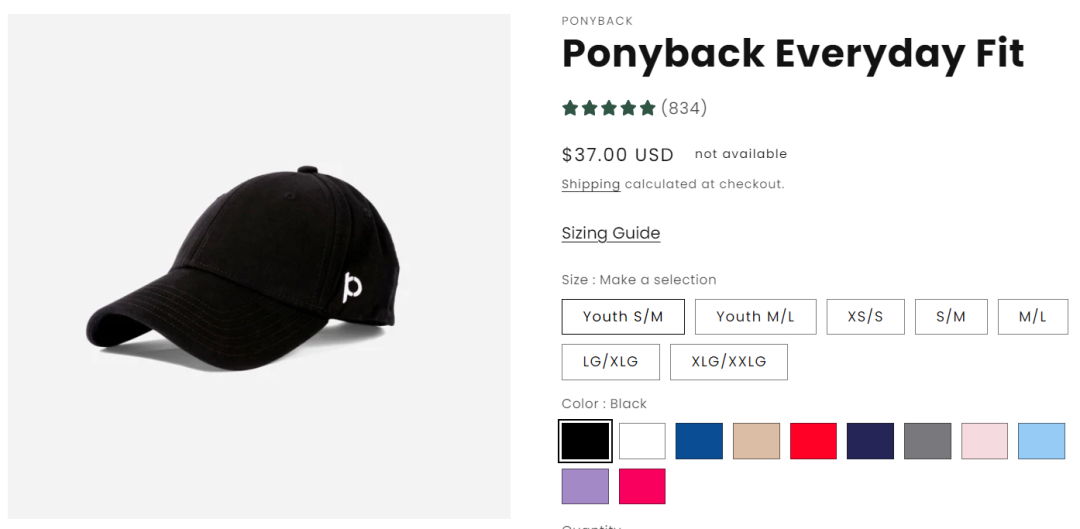
Task: Pick the gray color swatch
Action: pos(927,441)
